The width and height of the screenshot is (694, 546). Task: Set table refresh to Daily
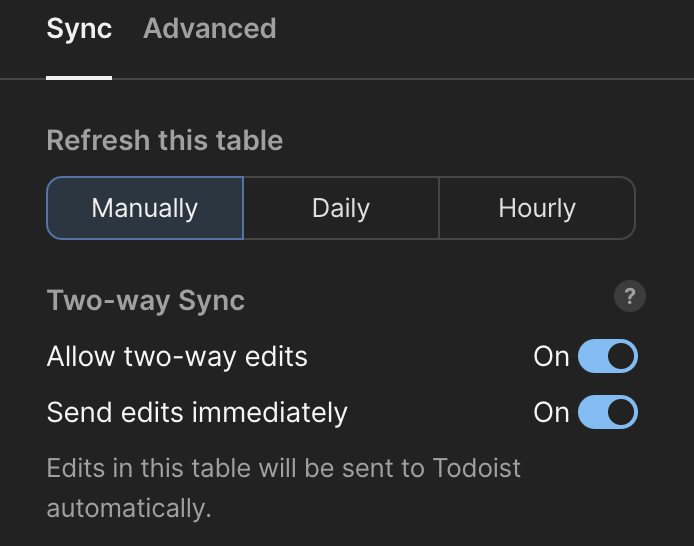341,208
